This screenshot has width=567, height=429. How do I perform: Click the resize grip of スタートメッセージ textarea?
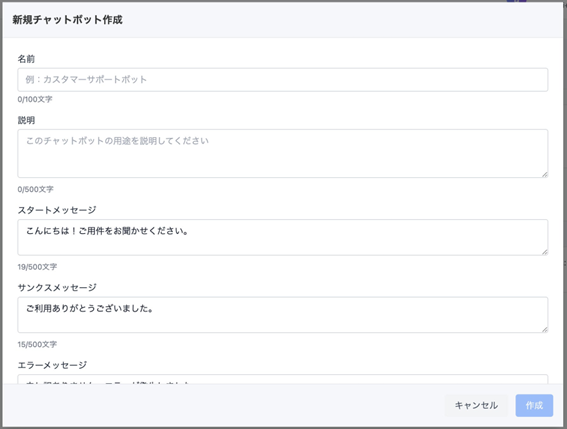545,252
